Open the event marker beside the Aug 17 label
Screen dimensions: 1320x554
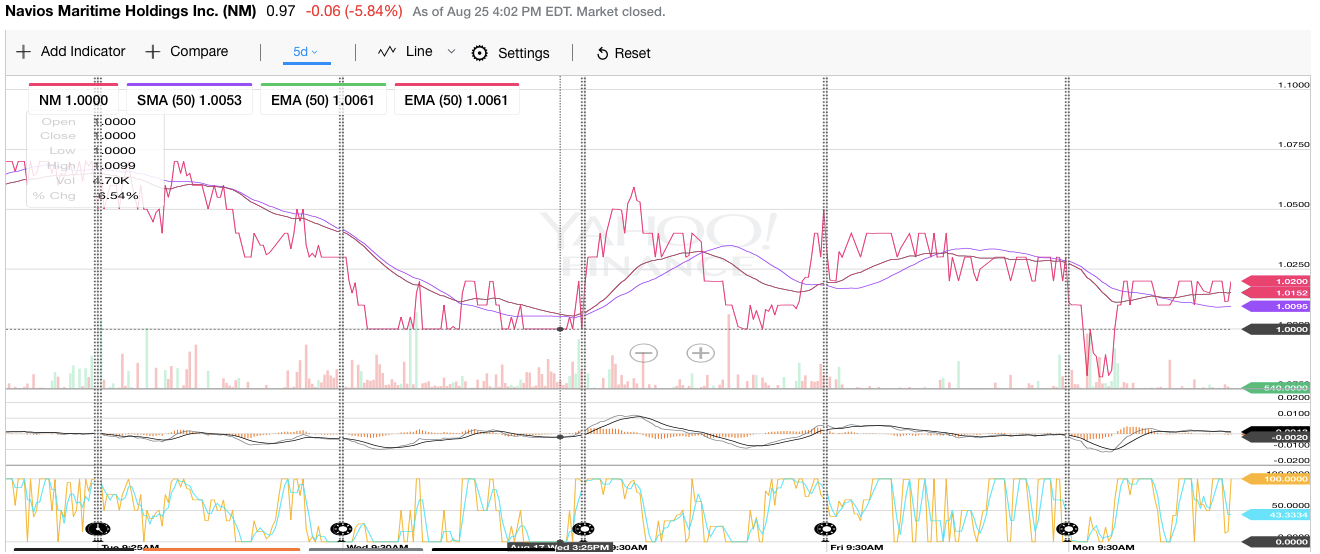click(x=582, y=529)
